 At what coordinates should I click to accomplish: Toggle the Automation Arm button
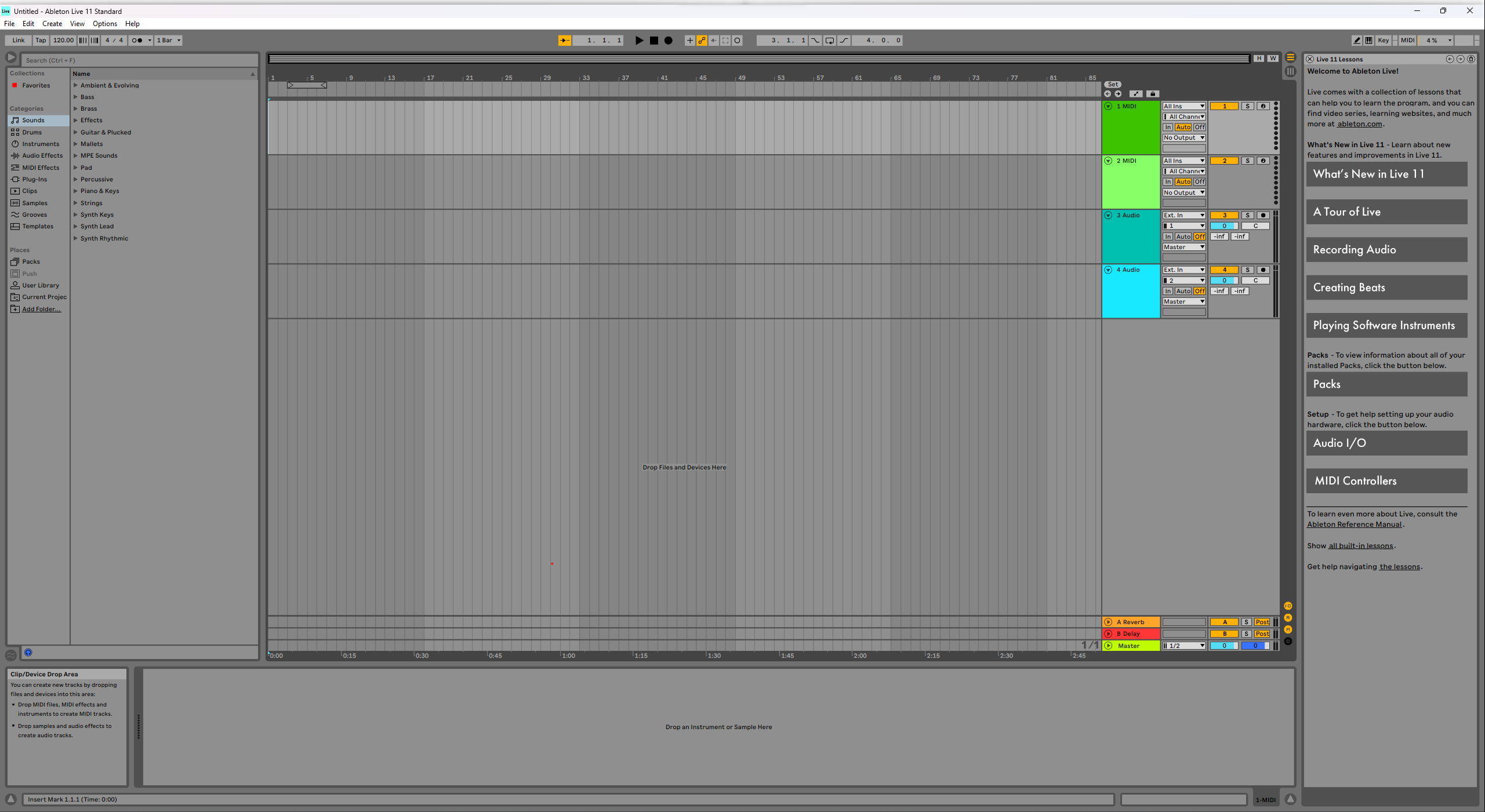tap(702, 41)
